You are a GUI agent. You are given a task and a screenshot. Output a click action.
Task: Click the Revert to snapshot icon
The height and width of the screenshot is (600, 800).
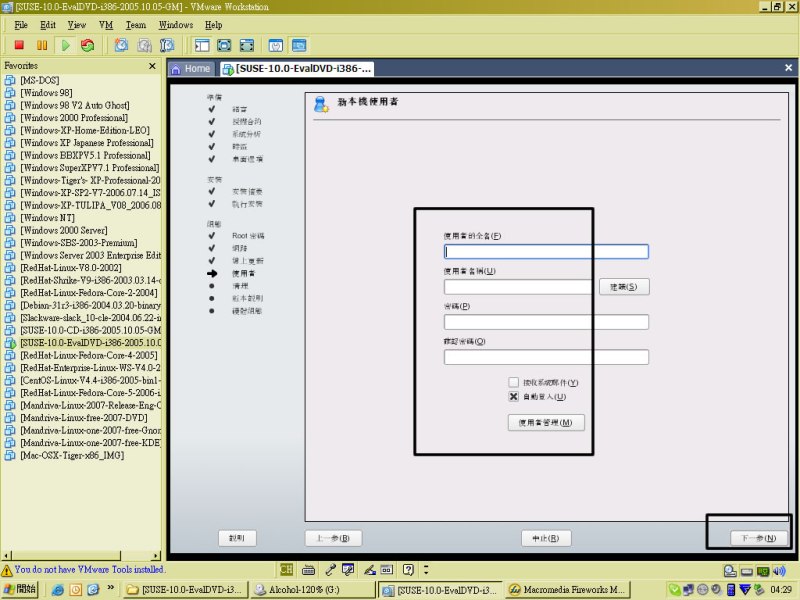click(x=144, y=45)
